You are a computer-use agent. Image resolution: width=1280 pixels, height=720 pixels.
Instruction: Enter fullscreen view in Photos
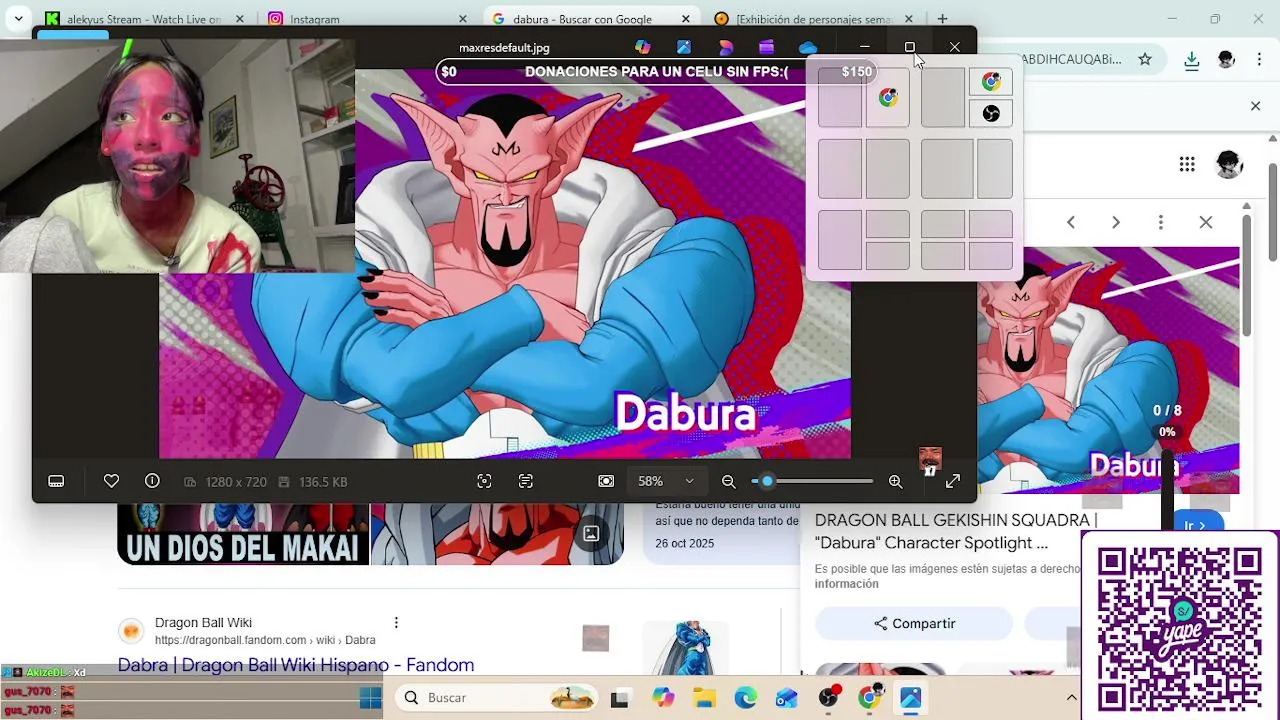953,481
